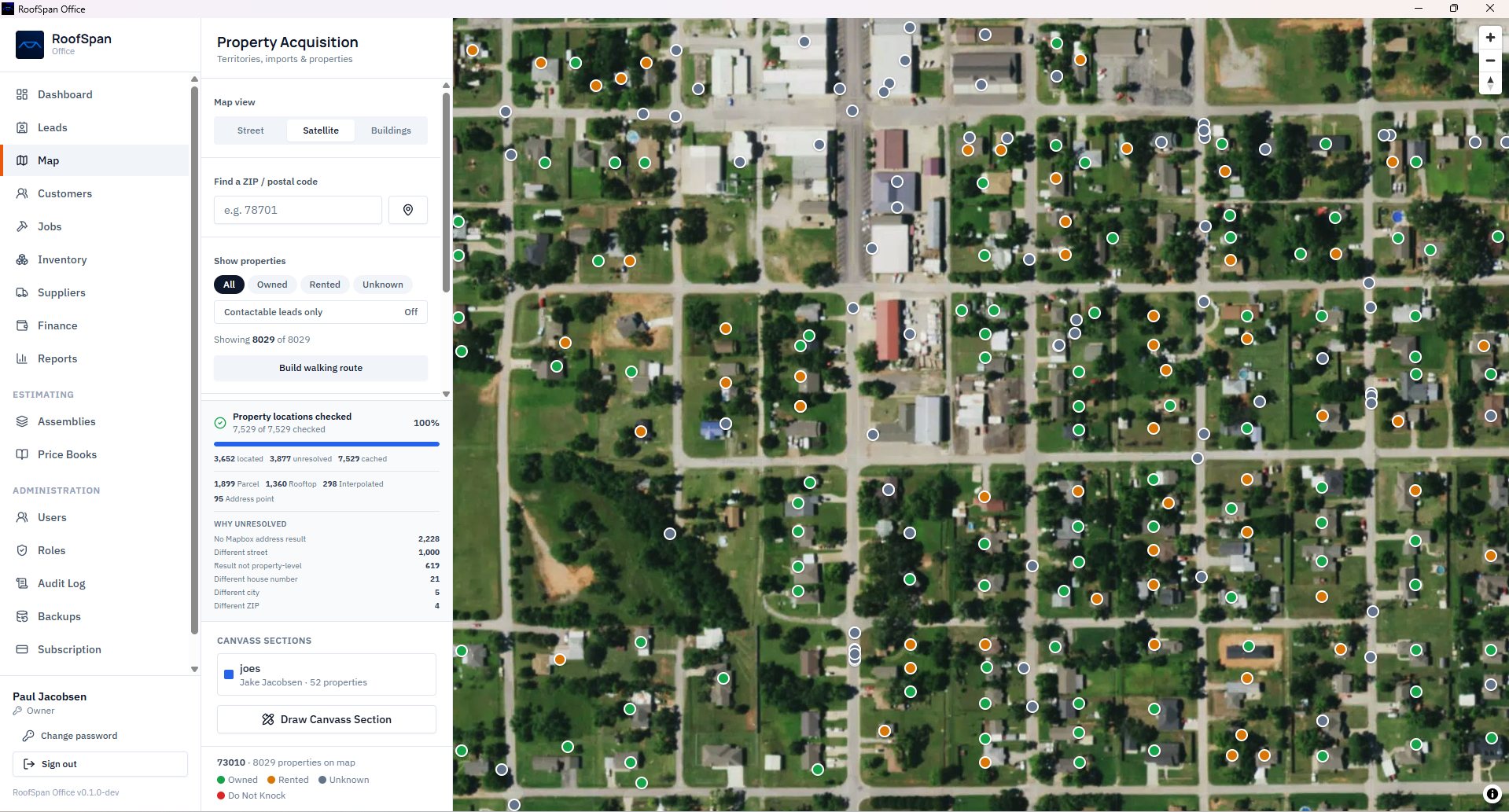The image size is (1509, 812).
Task: Open the Map navigation item
Action: click(x=95, y=160)
